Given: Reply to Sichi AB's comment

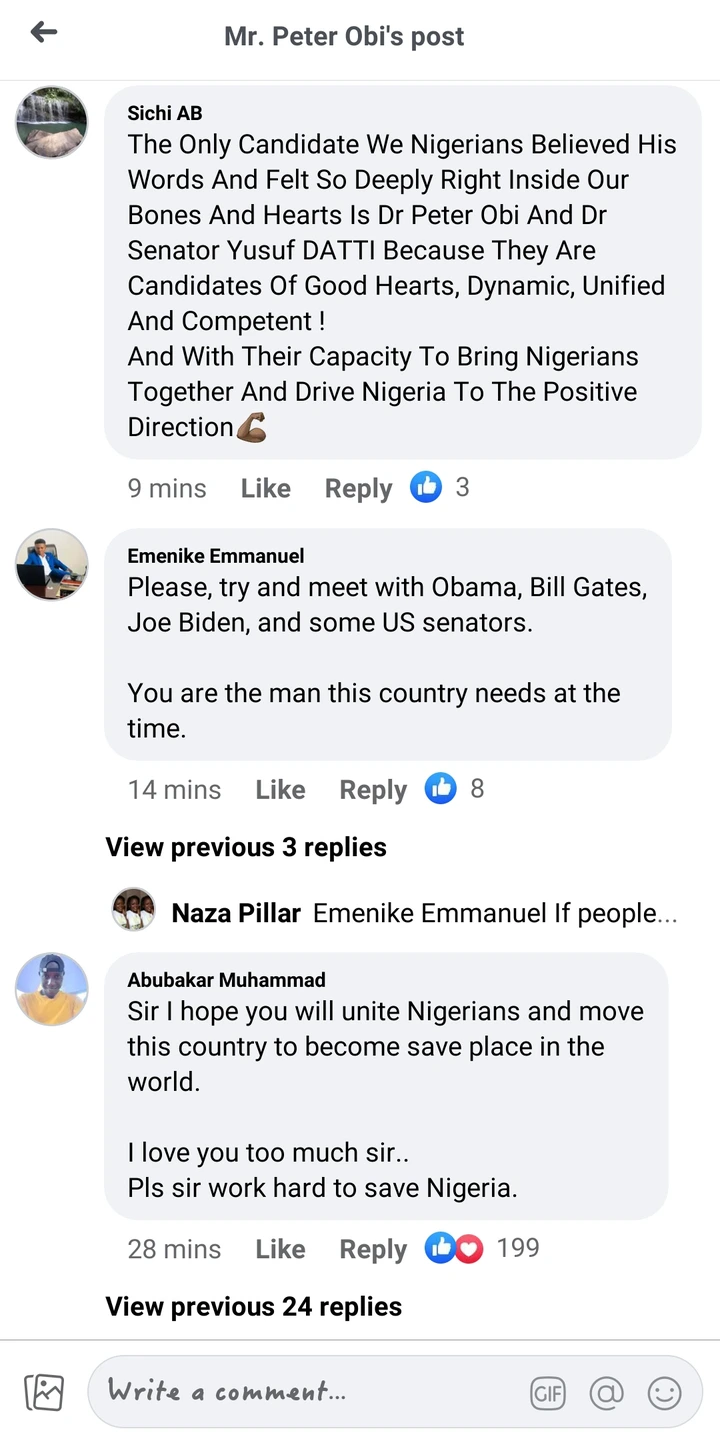Looking at the screenshot, I should click(x=358, y=488).
